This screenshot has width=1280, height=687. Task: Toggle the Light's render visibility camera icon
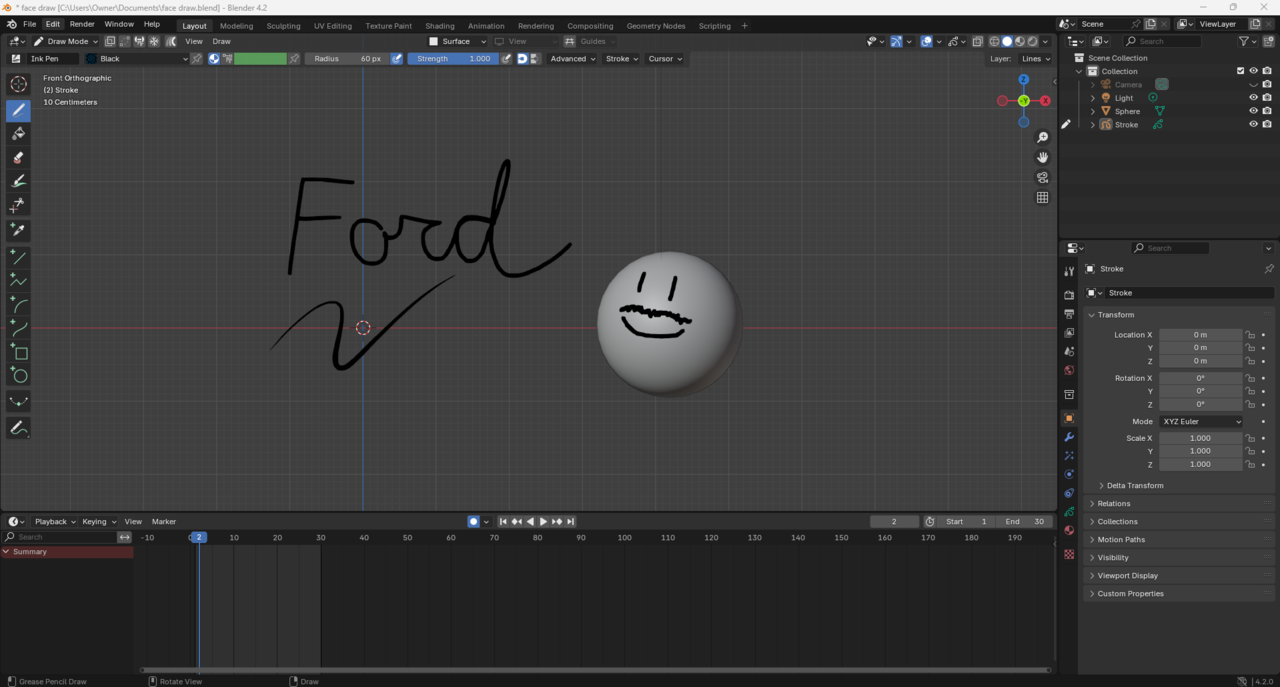pyautogui.click(x=1265, y=97)
